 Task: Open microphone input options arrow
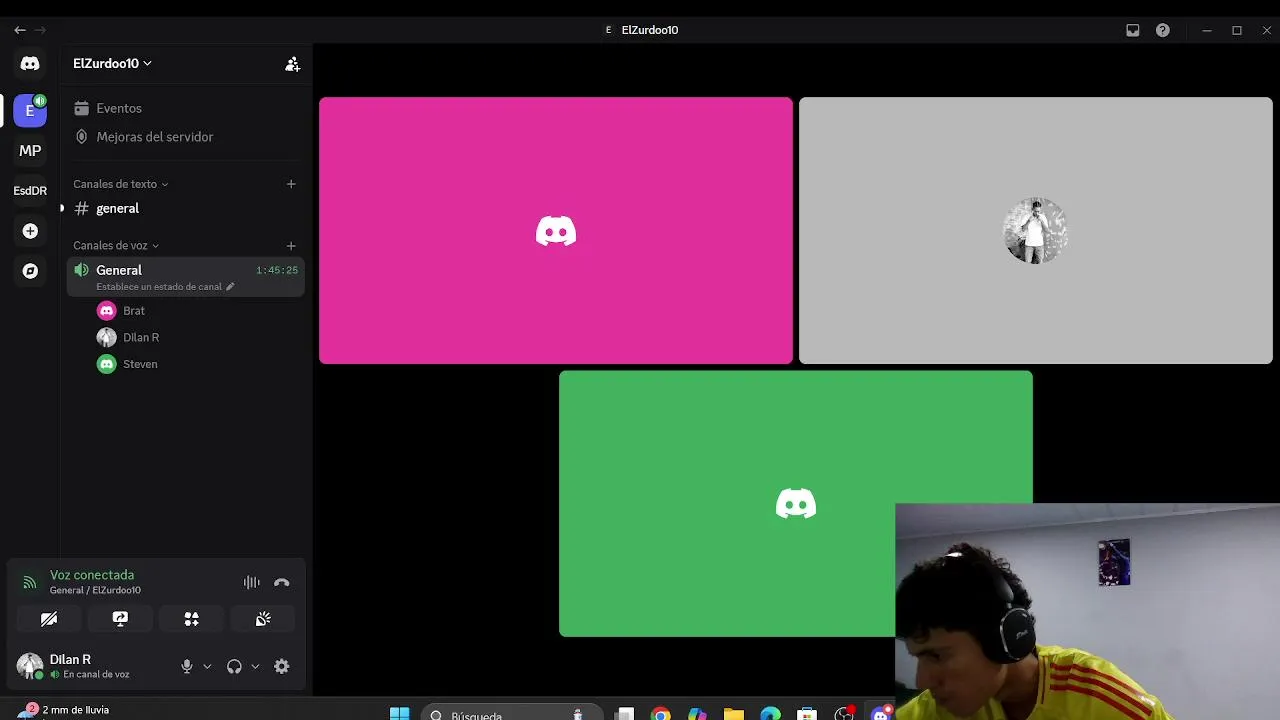[x=207, y=666]
